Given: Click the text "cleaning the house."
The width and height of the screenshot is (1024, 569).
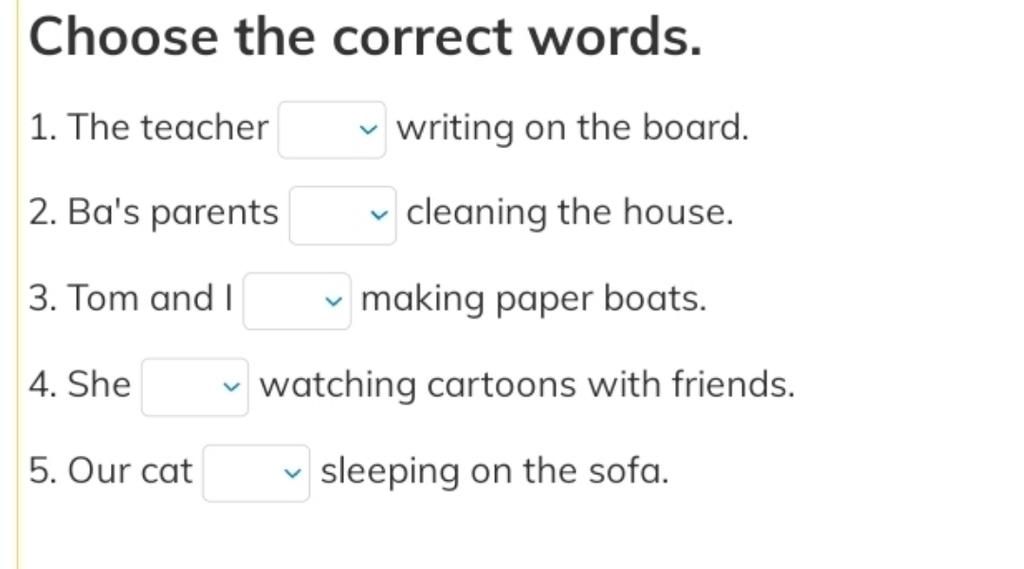Looking at the screenshot, I should pos(570,212).
